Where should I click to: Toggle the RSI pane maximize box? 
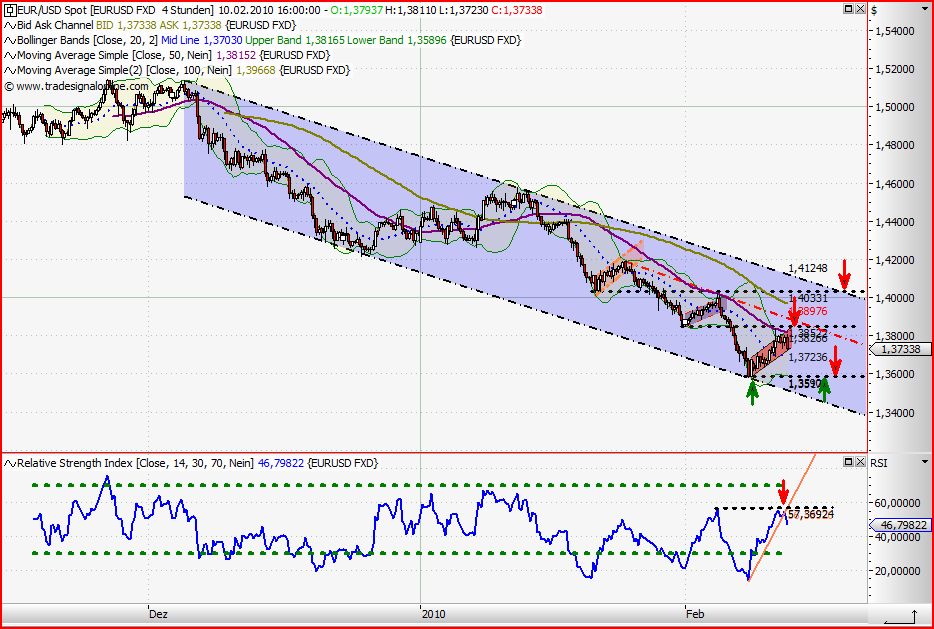tap(848, 462)
